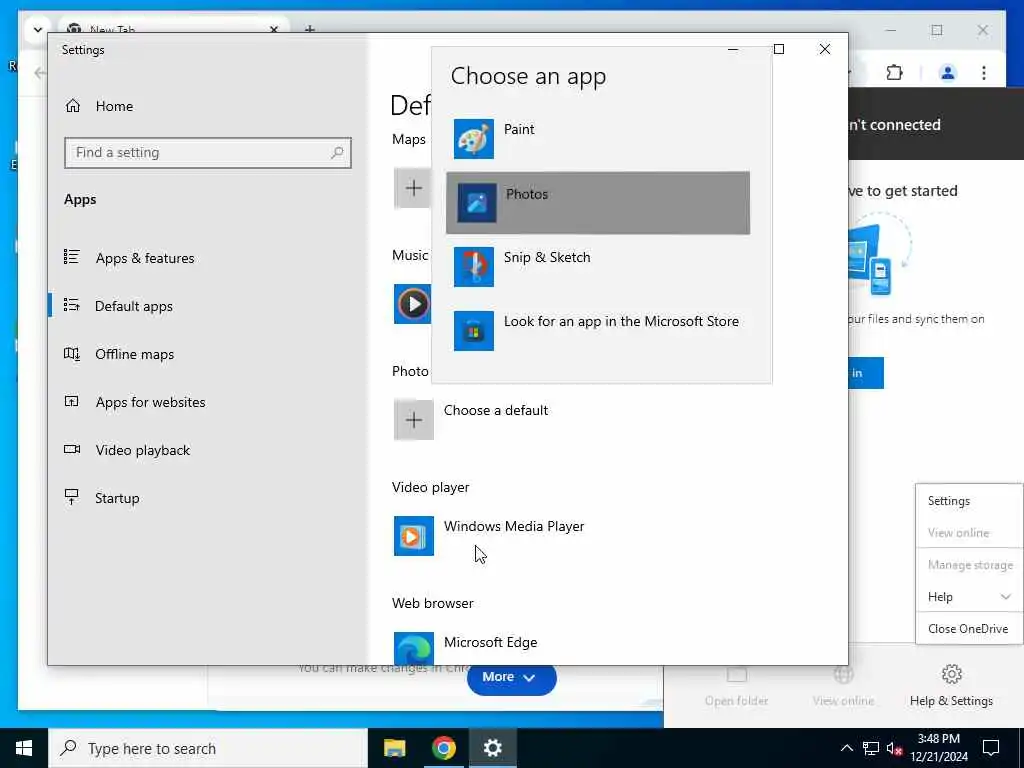Click the Chrome profile avatar icon

948,72
